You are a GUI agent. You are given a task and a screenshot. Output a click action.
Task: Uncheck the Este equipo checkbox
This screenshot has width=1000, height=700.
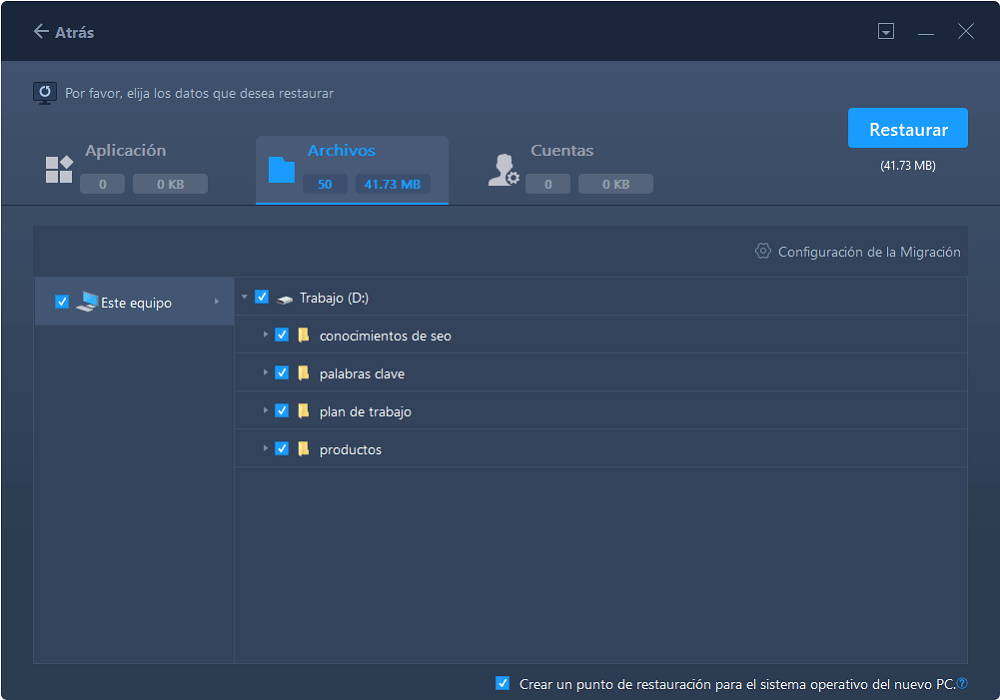point(62,302)
